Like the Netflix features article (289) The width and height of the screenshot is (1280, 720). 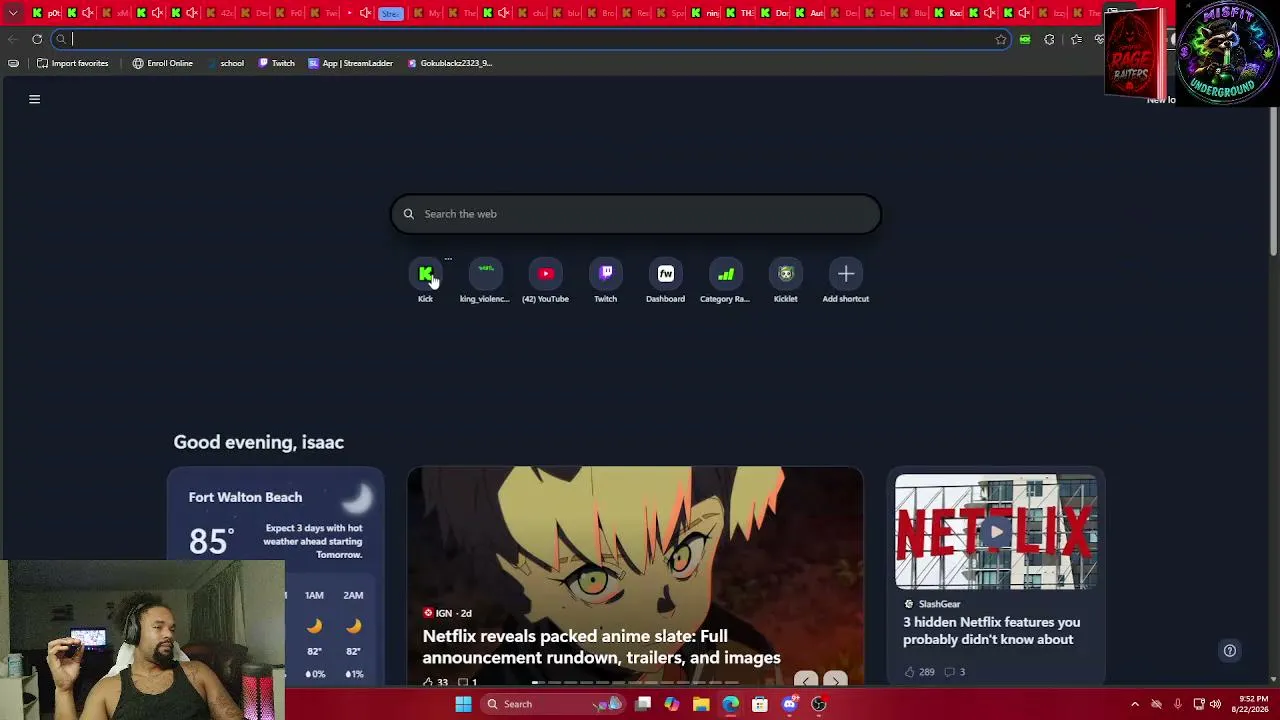pos(919,672)
